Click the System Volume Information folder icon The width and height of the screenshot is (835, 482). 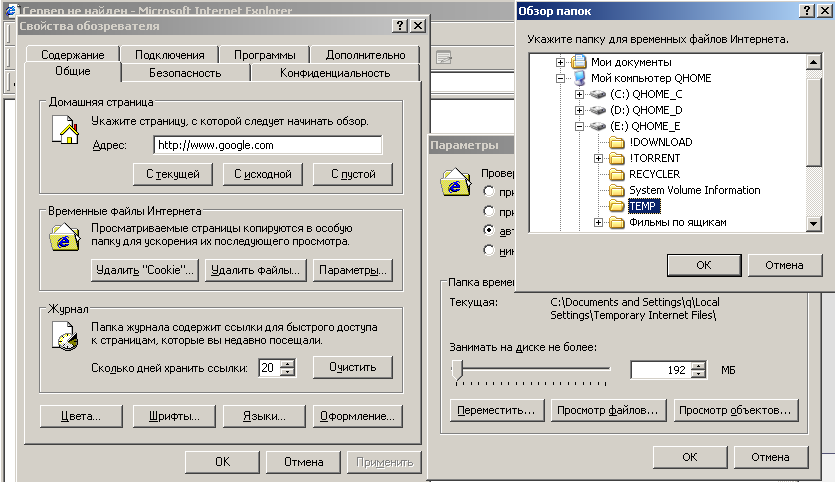click(x=617, y=190)
